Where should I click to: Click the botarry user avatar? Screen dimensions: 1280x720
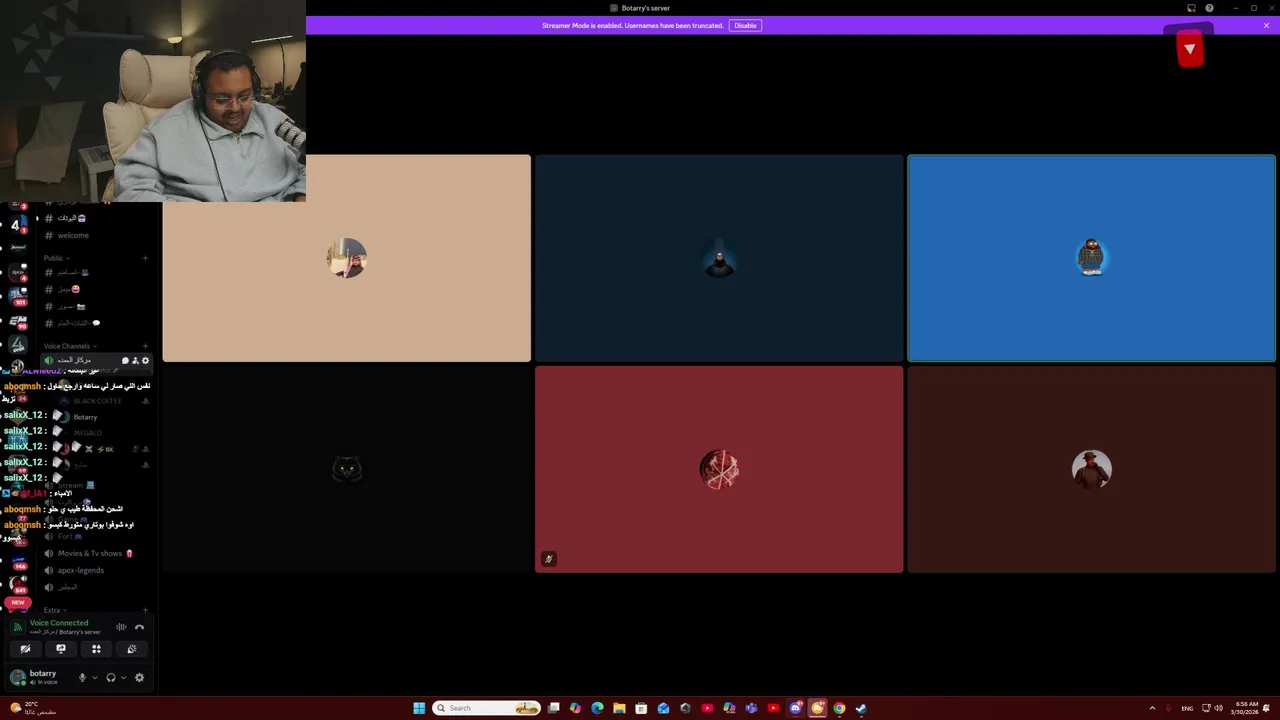[17, 677]
